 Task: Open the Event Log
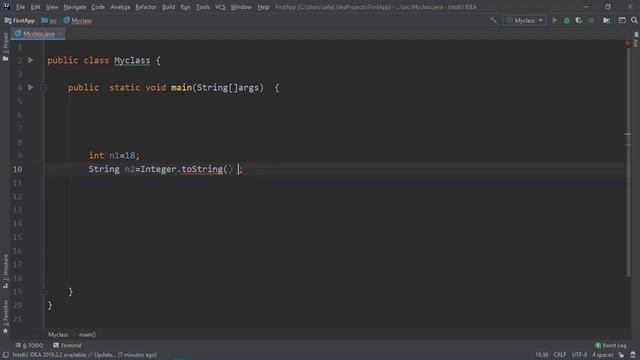(x=611, y=345)
